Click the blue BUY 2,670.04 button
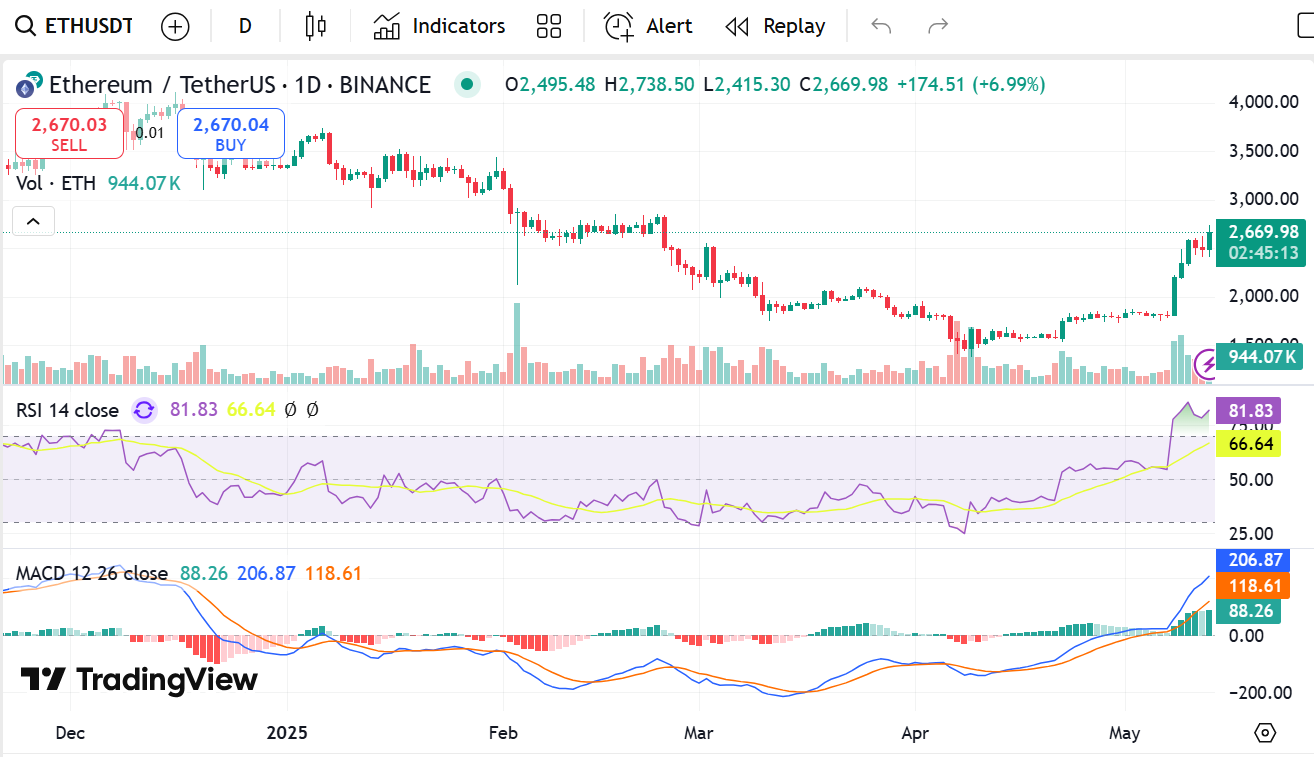Viewport: 1314px width, 757px height. point(231,134)
